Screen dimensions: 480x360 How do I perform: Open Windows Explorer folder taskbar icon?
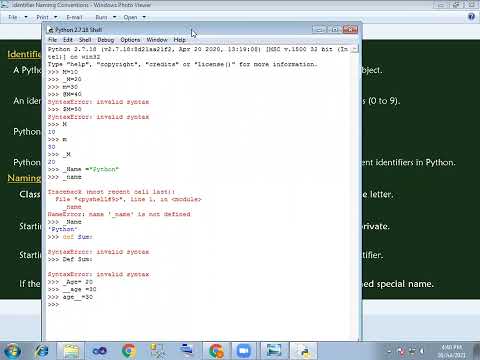(x=71, y=351)
